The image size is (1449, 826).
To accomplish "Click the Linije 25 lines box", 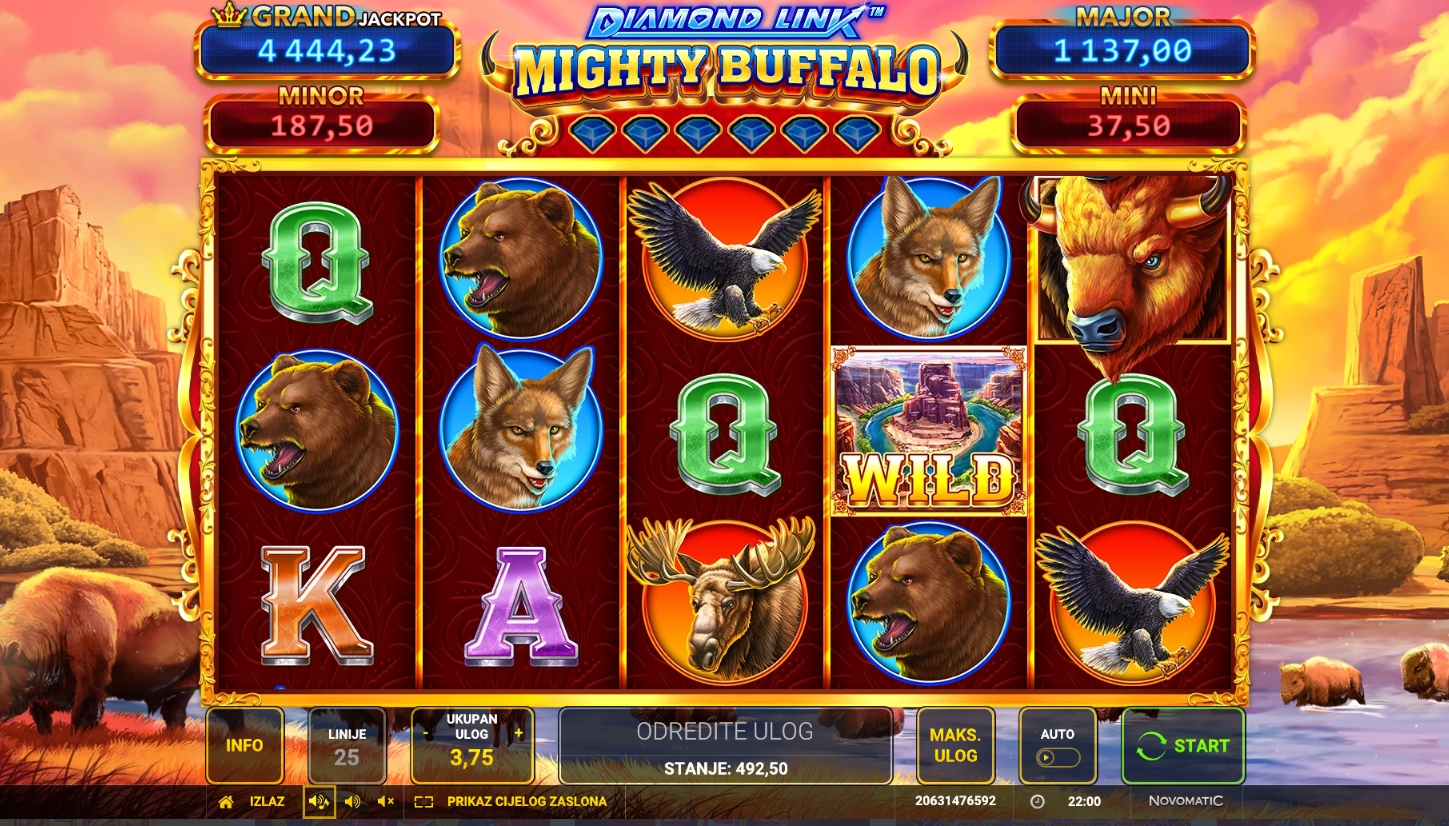I will (x=347, y=746).
